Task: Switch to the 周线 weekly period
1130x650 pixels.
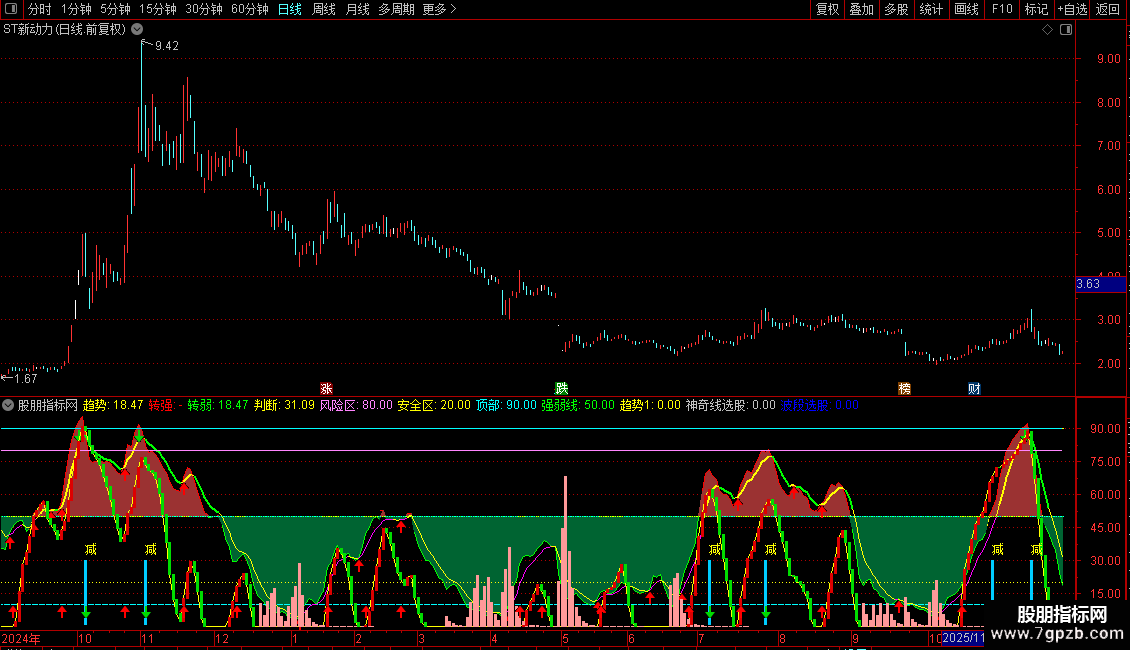Action: [324, 10]
